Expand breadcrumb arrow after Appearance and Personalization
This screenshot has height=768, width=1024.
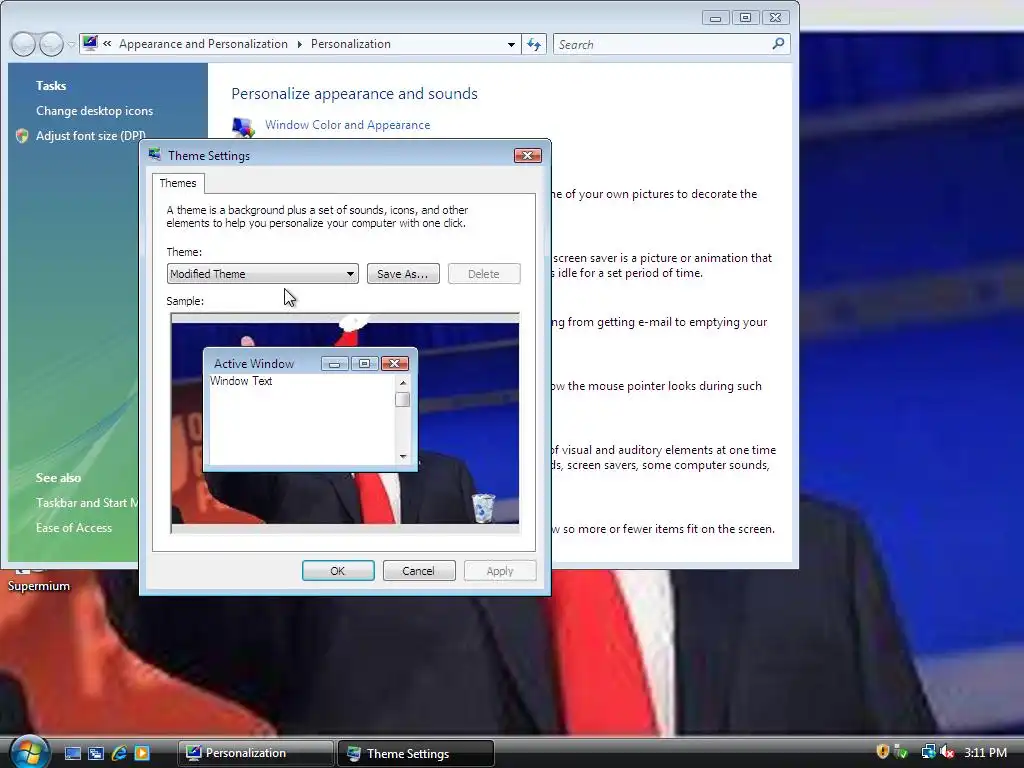pos(300,44)
